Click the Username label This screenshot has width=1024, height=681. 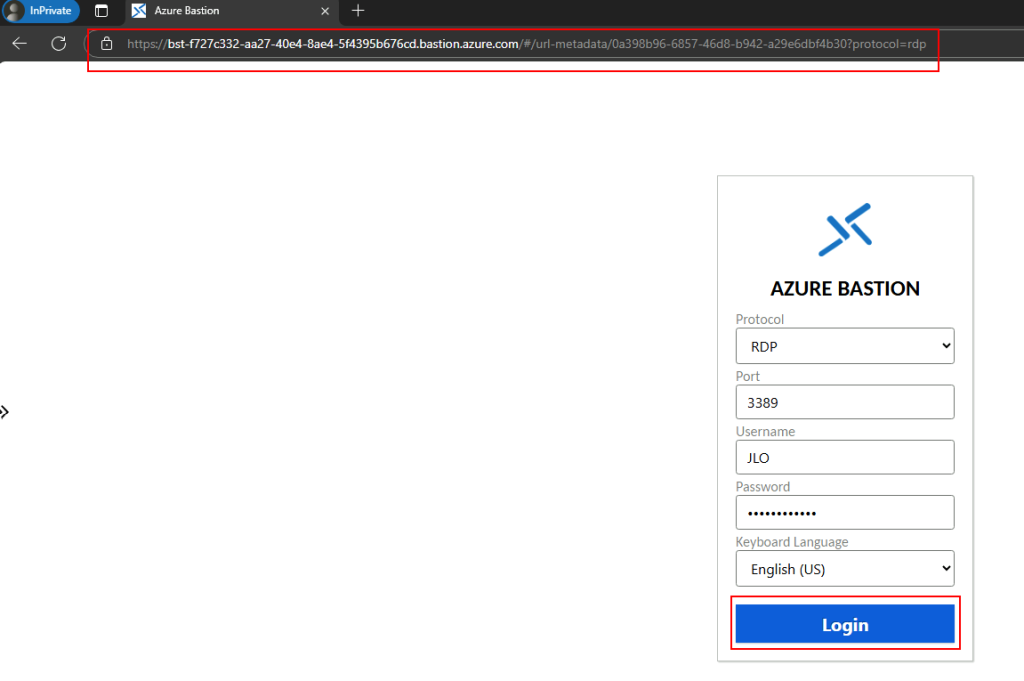(x=765, y=432)
